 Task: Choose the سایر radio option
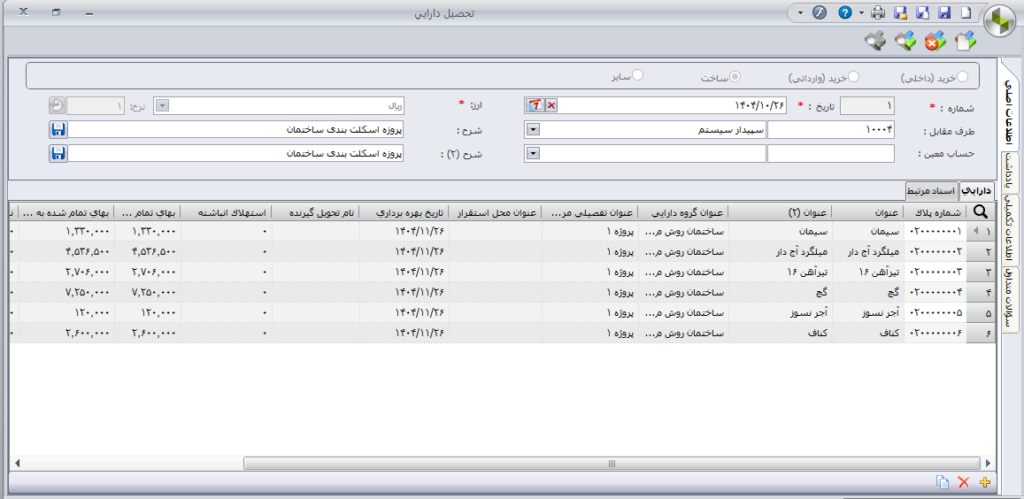[x=638, y=76]
